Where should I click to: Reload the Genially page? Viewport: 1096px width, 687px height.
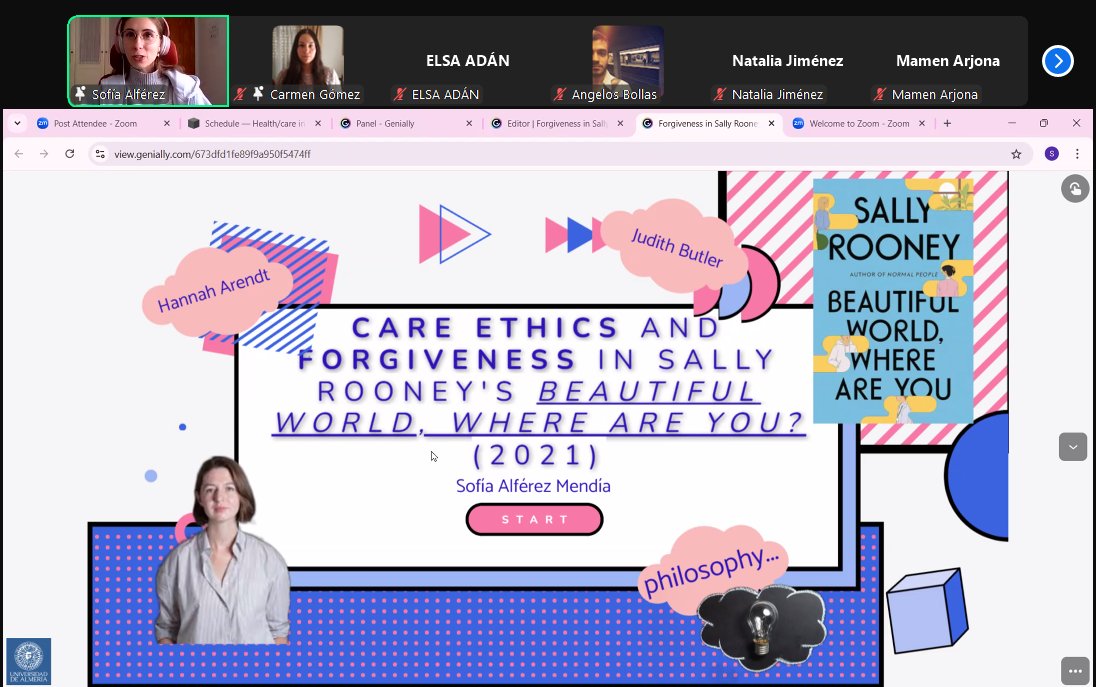pos(69,154)
